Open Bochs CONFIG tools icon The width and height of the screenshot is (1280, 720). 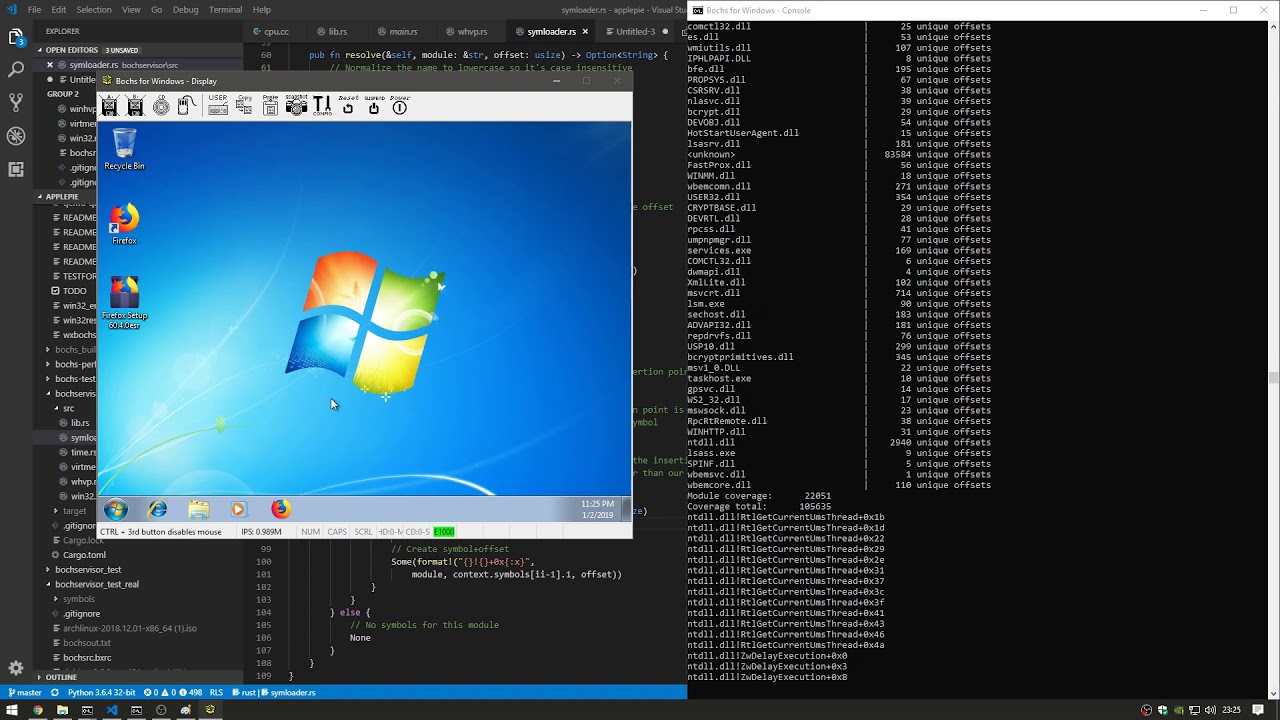[x=322, y=105]
